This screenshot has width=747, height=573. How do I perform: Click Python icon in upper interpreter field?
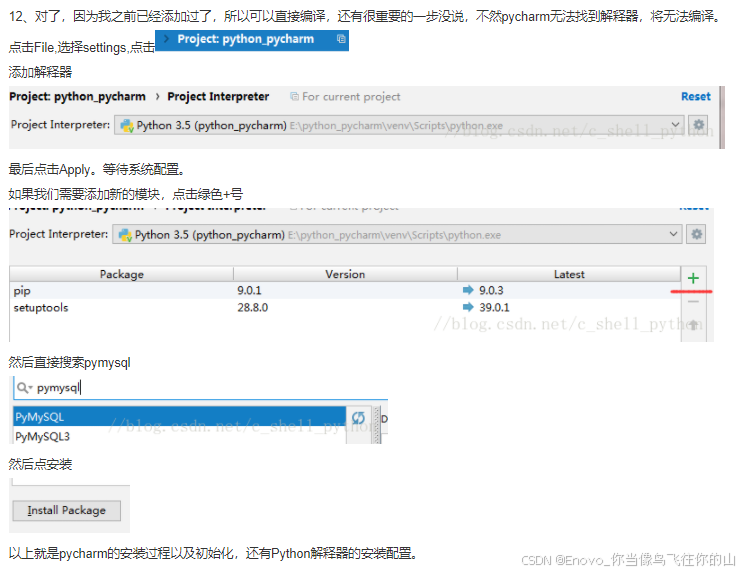(127, 126)
